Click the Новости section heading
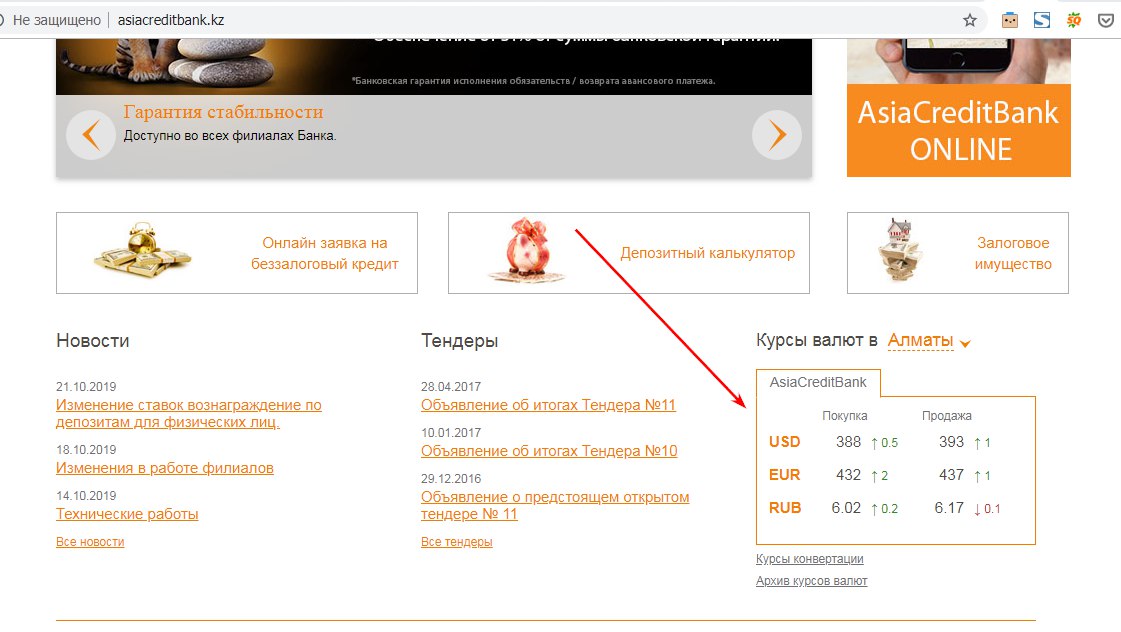1121x632 pixels. click(x=92, y=340)
